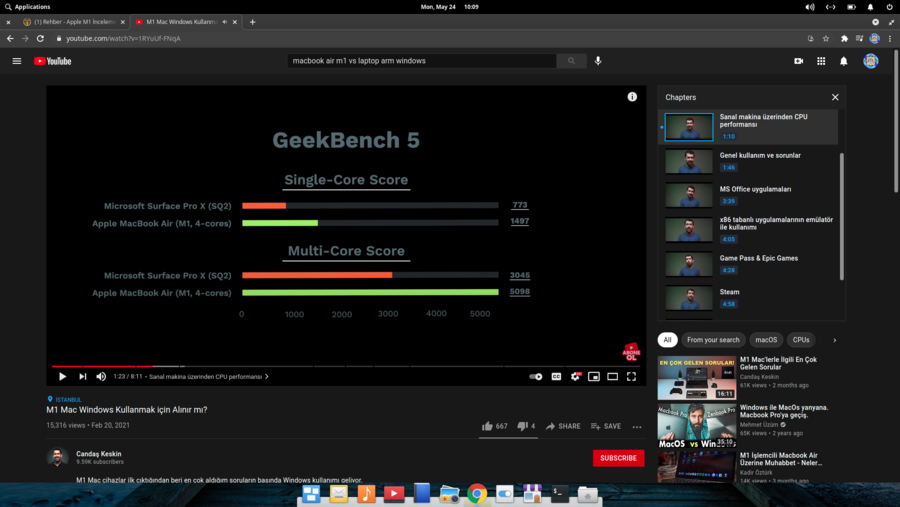Open Terminal from the dock
This screenshot has width=900, height=507.
pos(560,494)
